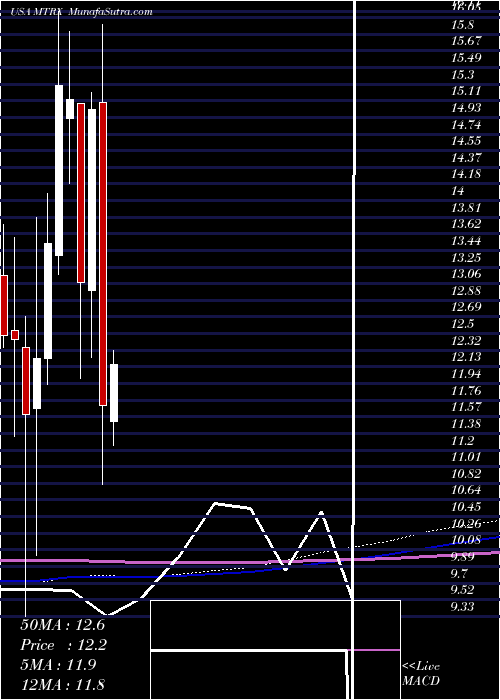Click the small red candlestick body near 12.4
This screenshot has width=500, height=700.
pyautogui.click(x=15, y=335)
